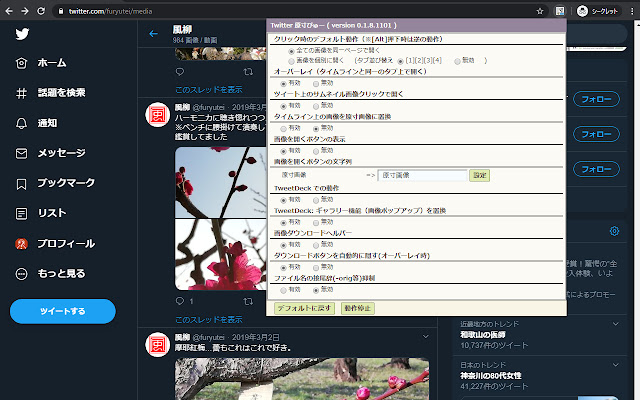The height and width of the screenshot is (400, 640).
Task: Go to ホーム in the Twitter sidebar
Action: (x=41, y=63)
